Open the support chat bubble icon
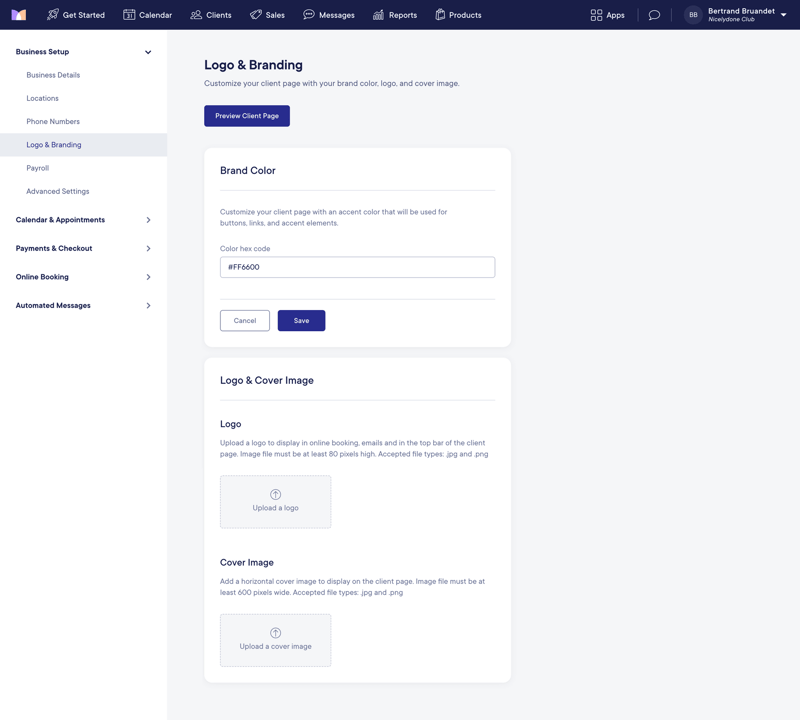800x720 pixels. pyautogui.click(x=655, y=14)
